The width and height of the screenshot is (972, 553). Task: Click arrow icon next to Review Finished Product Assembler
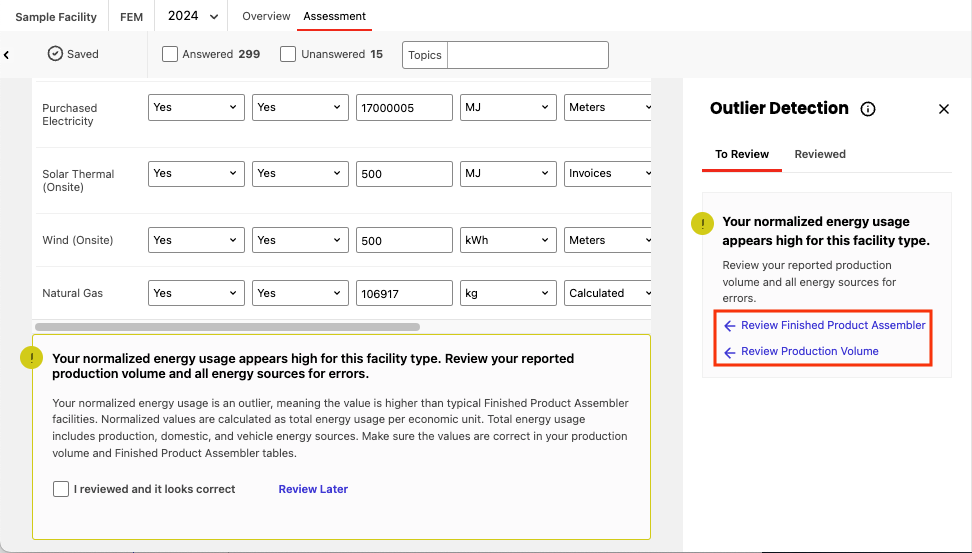[730, 326]
